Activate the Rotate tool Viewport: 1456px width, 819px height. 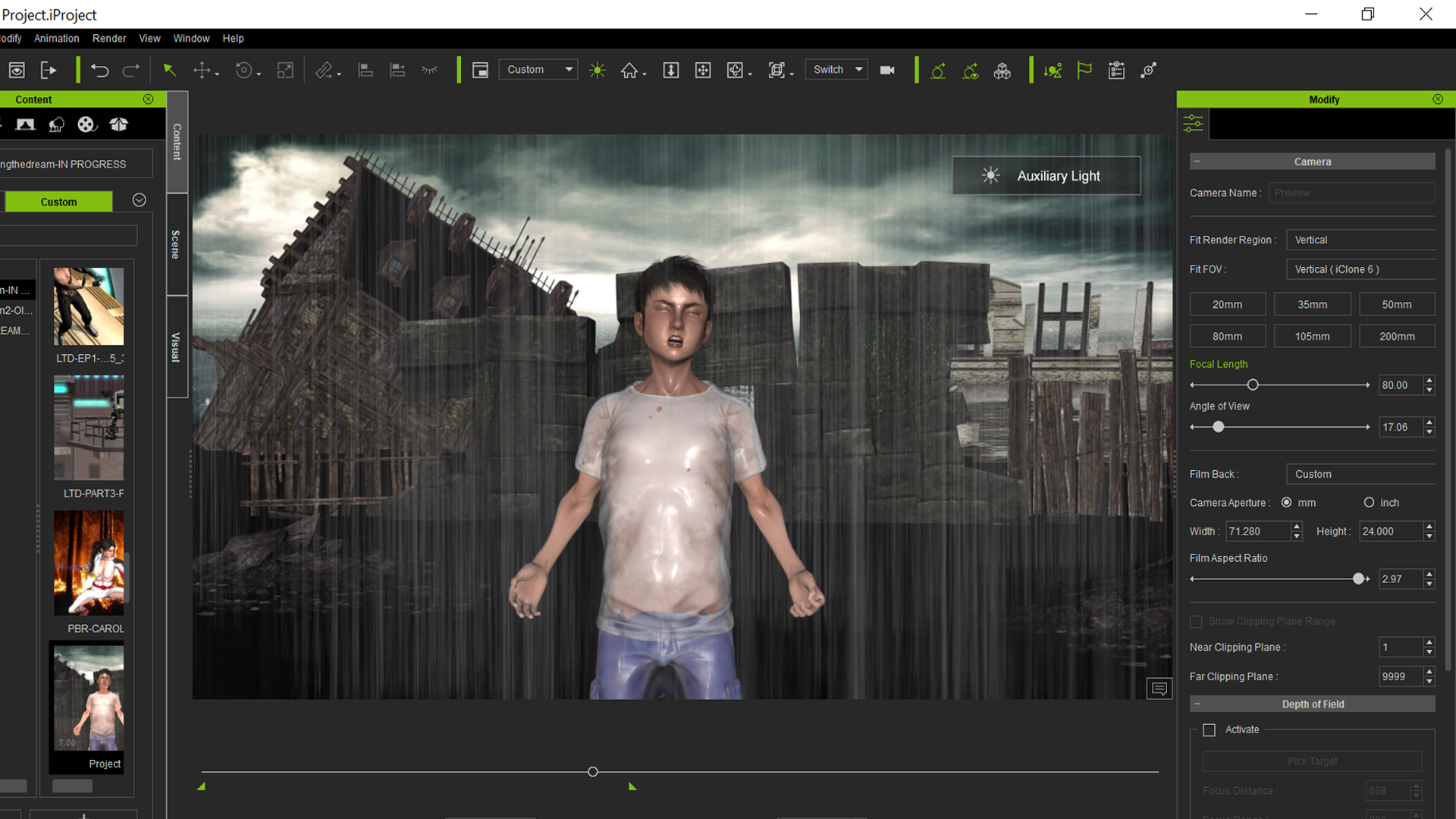243,71
